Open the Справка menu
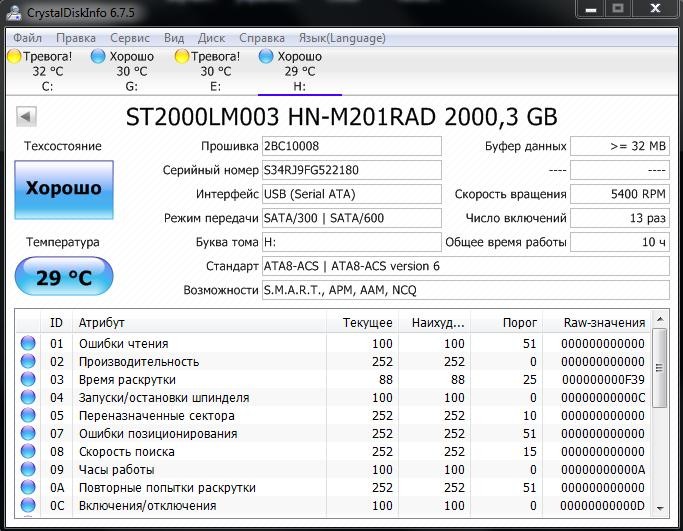Image resolution: width=683 pixels, height=531 pixels. [x=262, y=38]
